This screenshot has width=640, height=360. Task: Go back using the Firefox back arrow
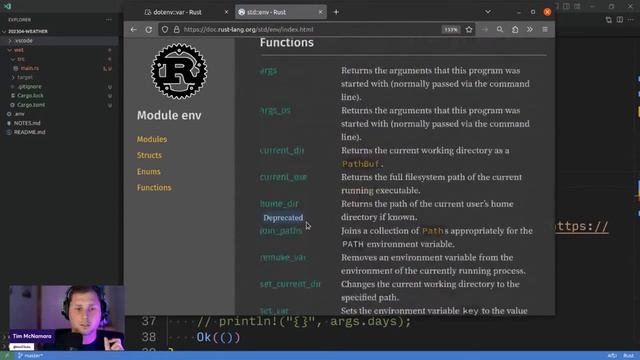133,29
